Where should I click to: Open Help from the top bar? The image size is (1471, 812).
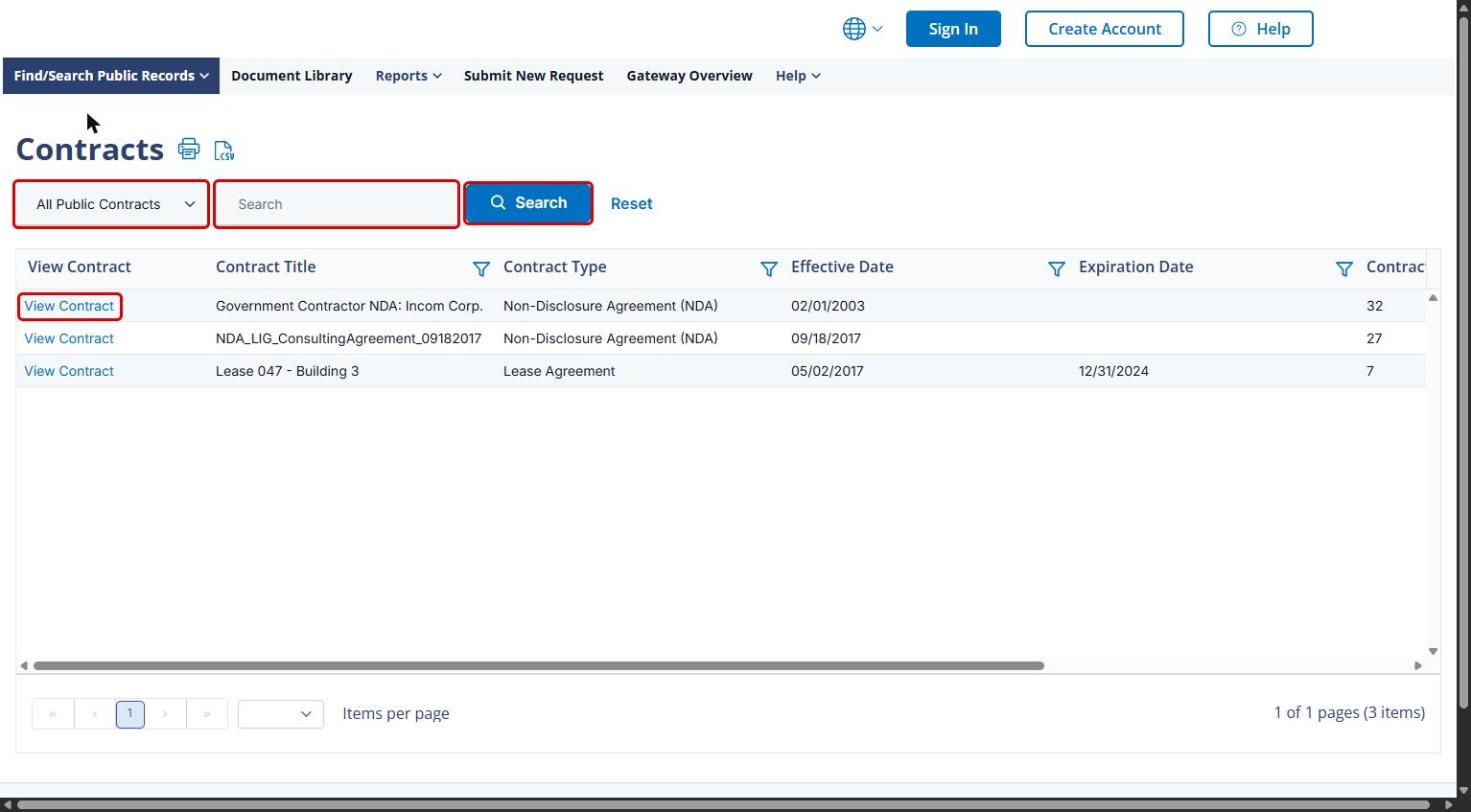pyautogui.click(x=1261, y=29)
